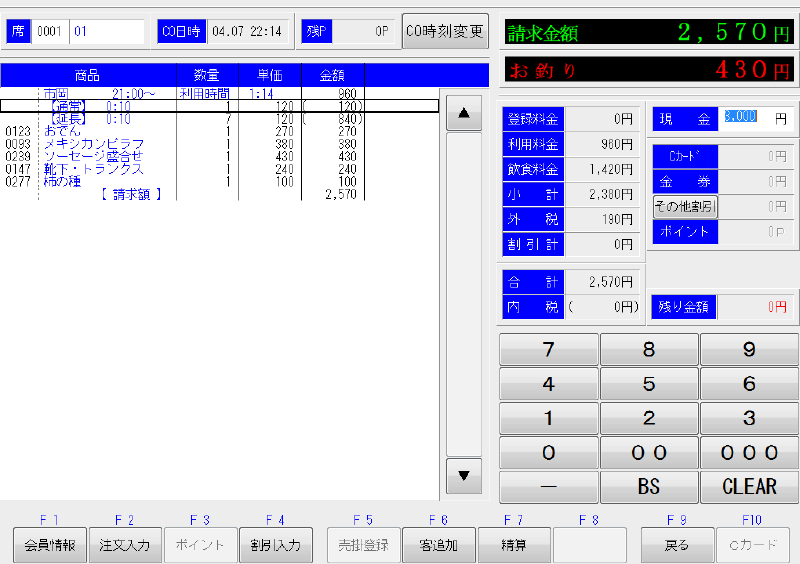800x564 pixels.
Task: Tap keypad digit 4
Action: click(548, 384)
